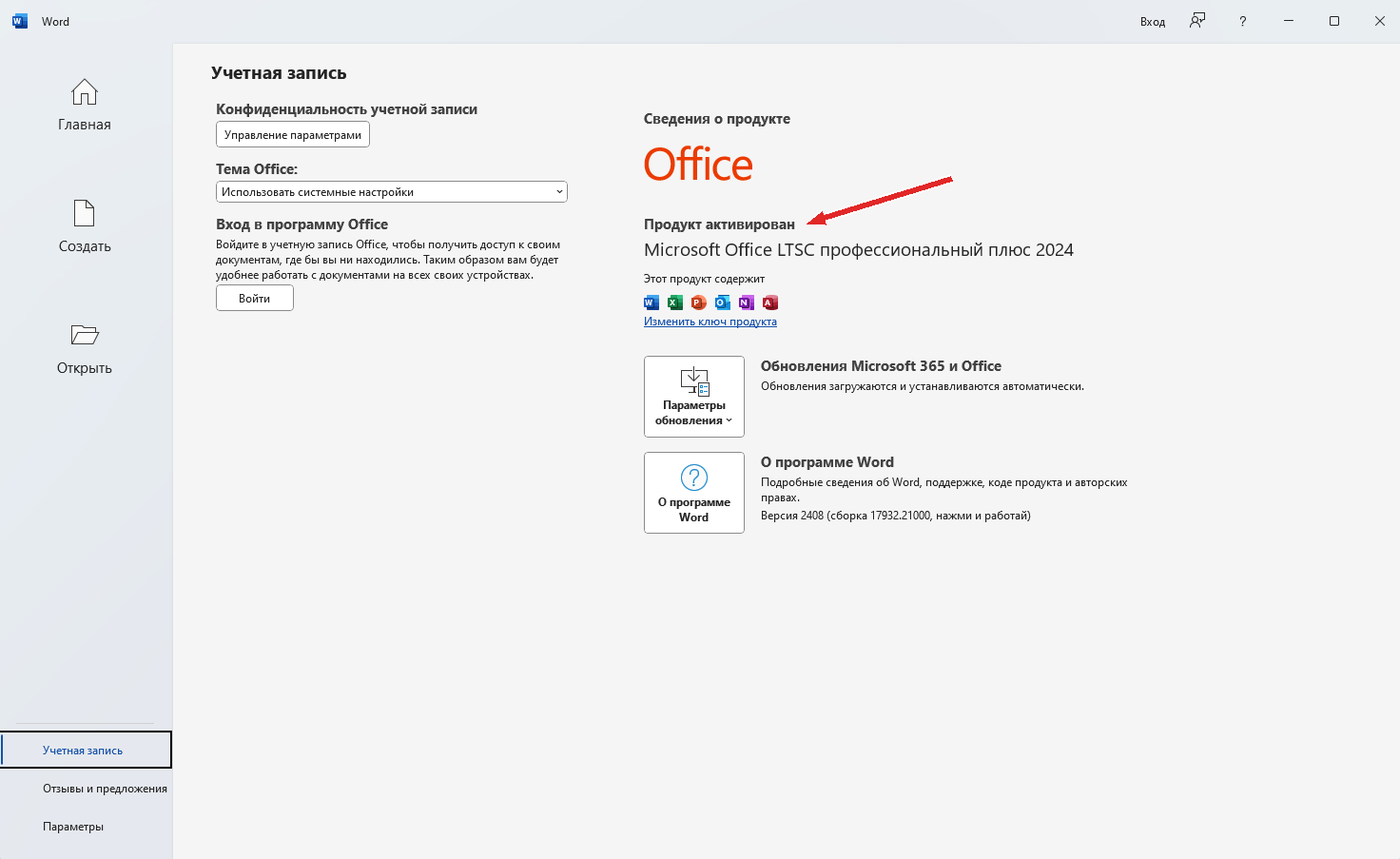1400x859 pixels.
Task: Open the О программе Word button
Action: [x=694, y=493]
